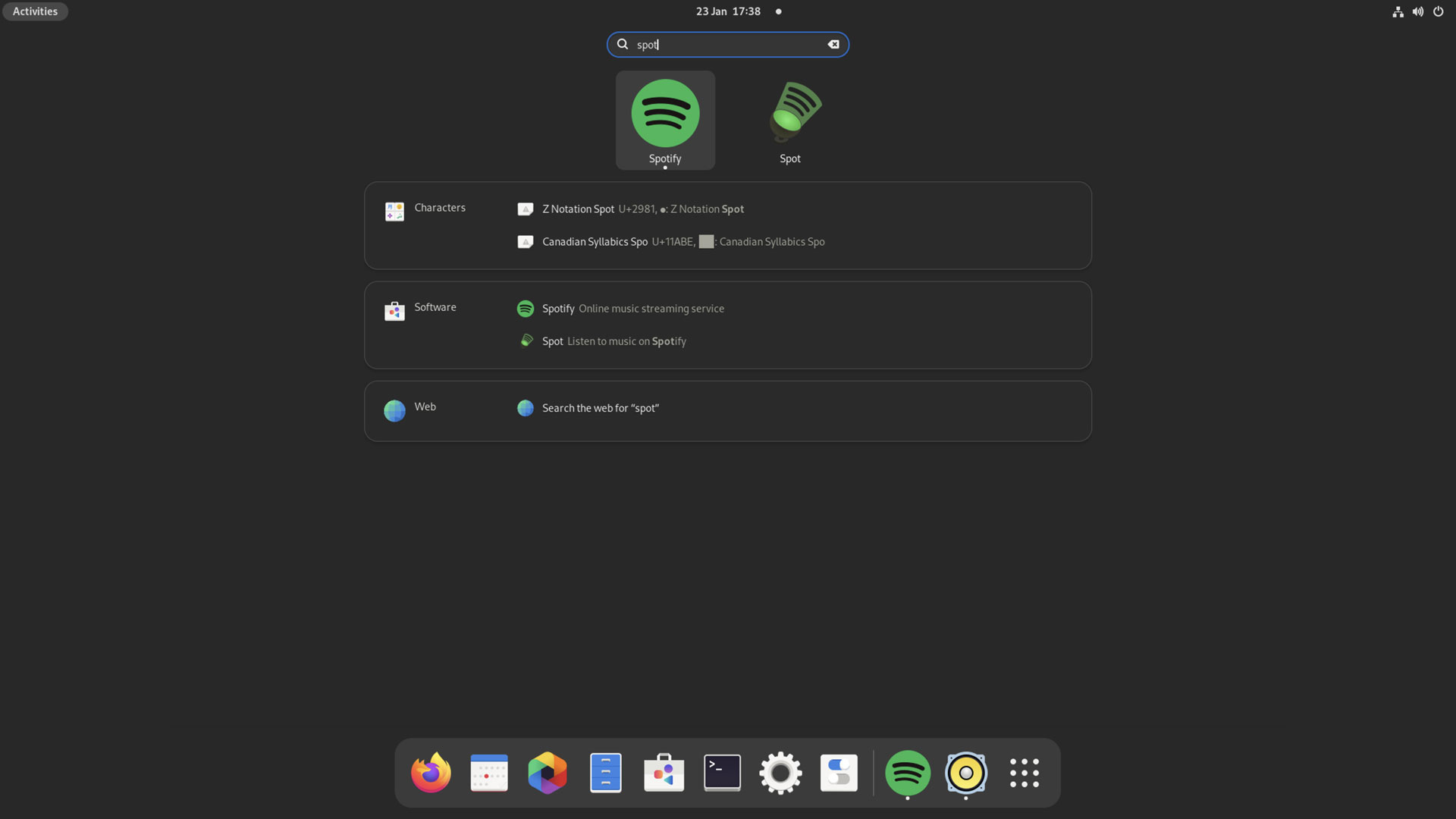Select Z Notation Spot character result
The image size is (1456, 819).
(578, 209)
